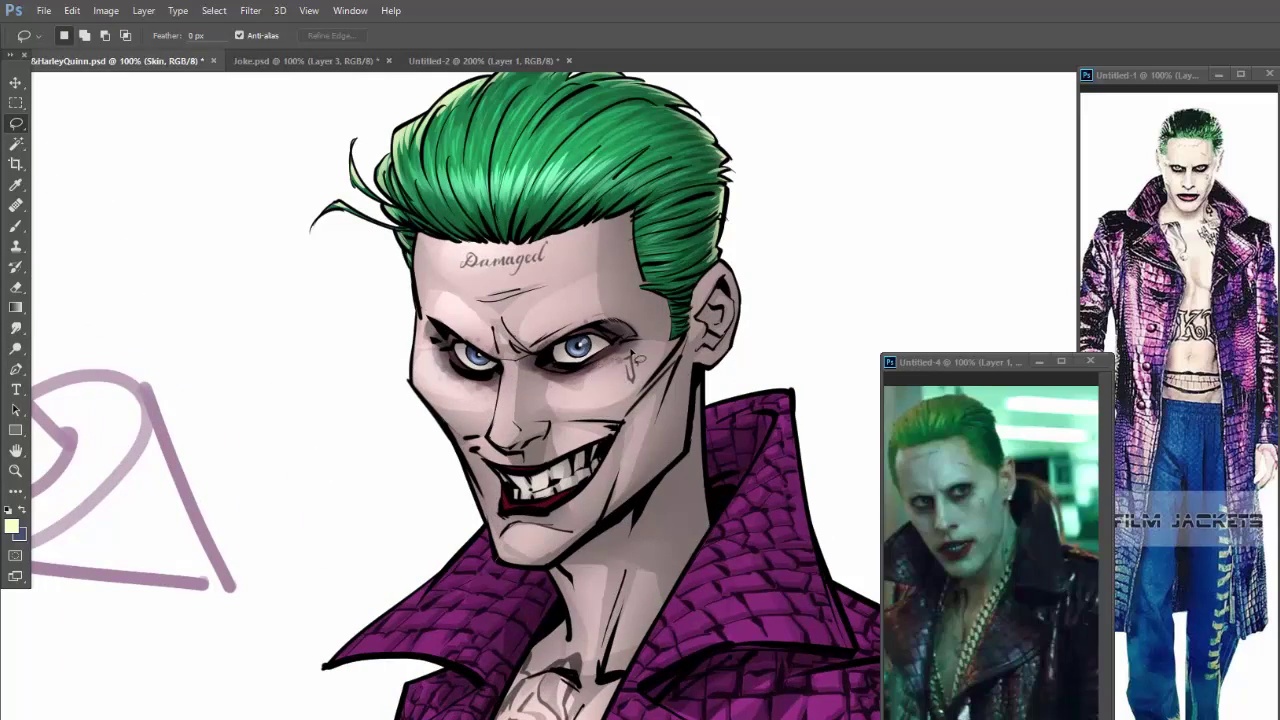Toggle the Anti-alias checkbox
Image resolution: width=1280 pixels, height=720 pixels.
239,35
